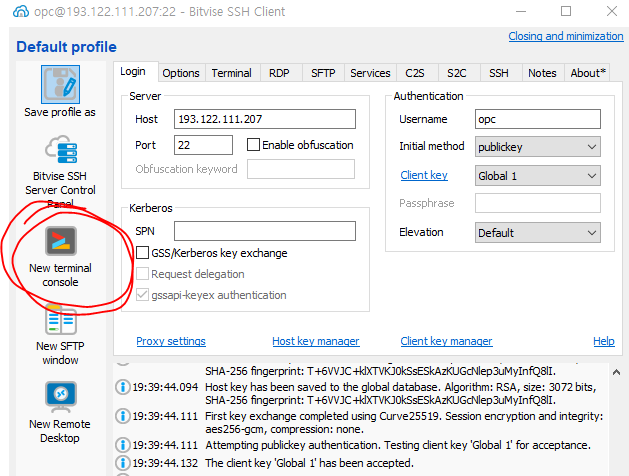629x476 pixels.
Task: Click info icon beside 'Attempting publickey' entry
Action: (123, 445)
